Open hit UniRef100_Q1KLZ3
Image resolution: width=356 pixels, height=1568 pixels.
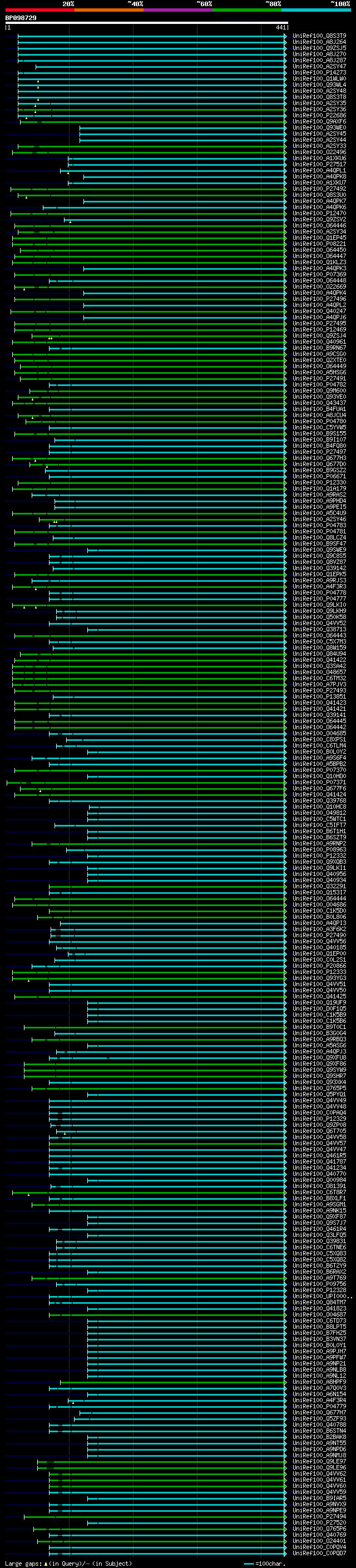tap(319, 263)
